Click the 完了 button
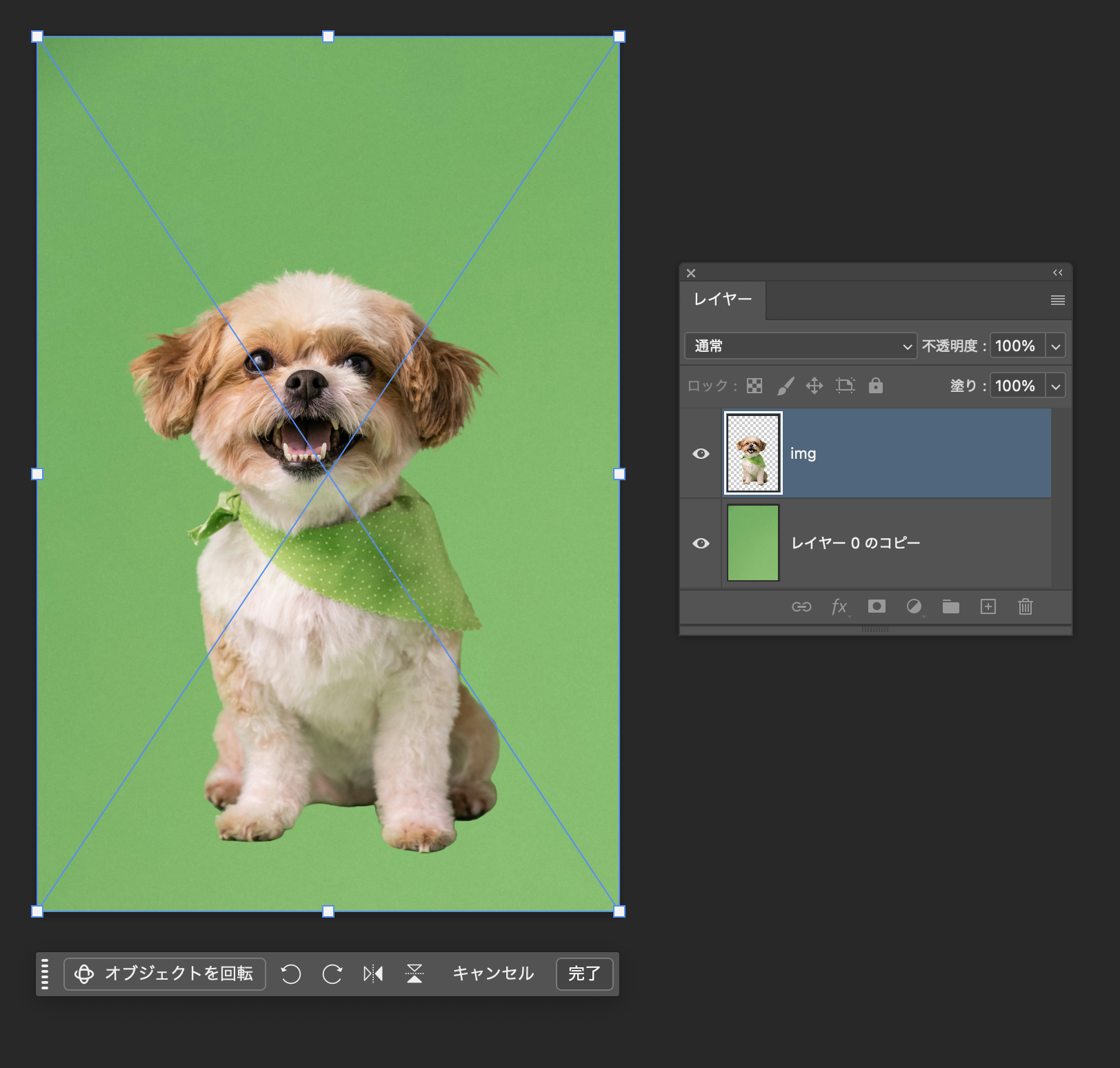1120x1068 pixels. [584, 973]
